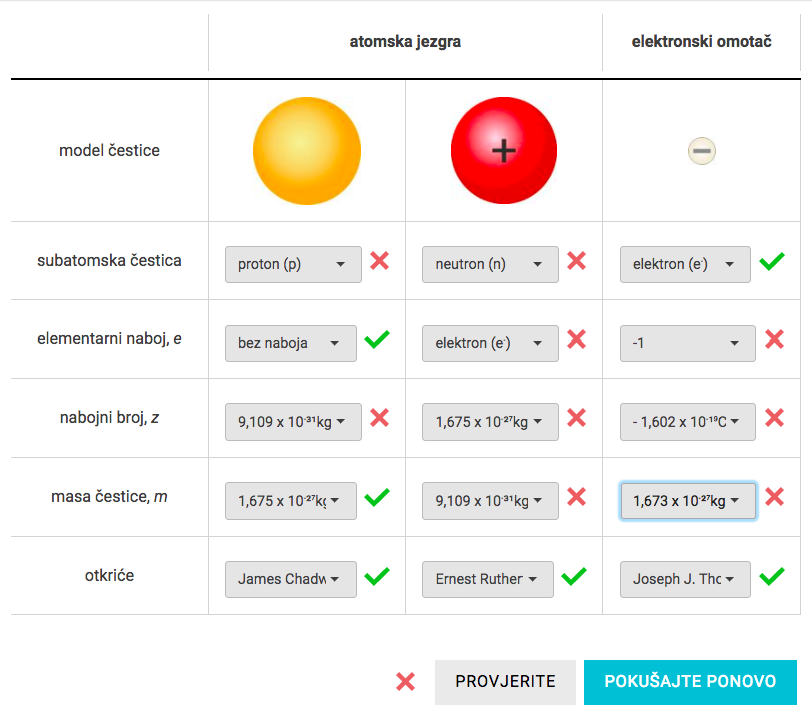Screen dimensions: 812x717
Task: Click the orange neutron particle model
Action: click(x=307, y=151)
